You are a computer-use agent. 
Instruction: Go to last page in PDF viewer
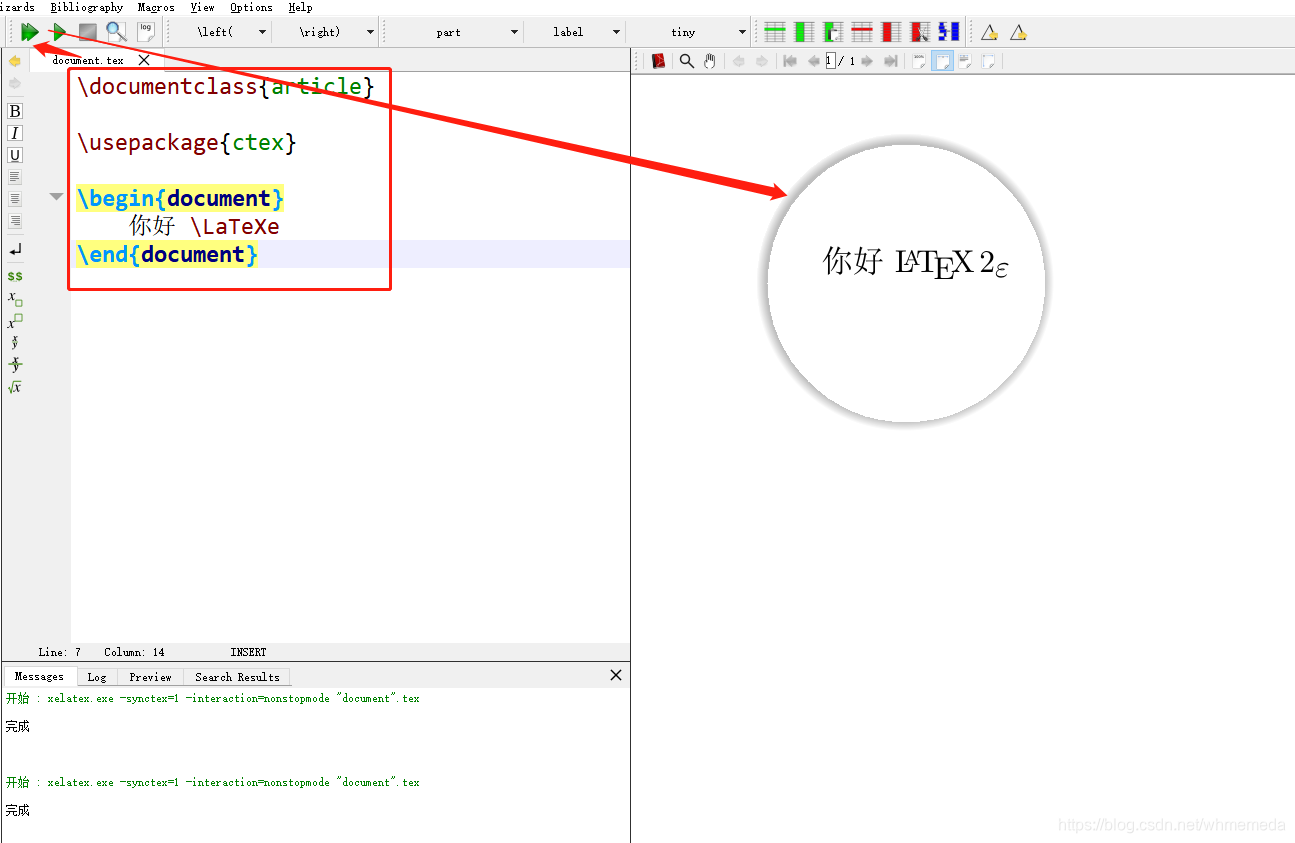click(890, 61)
